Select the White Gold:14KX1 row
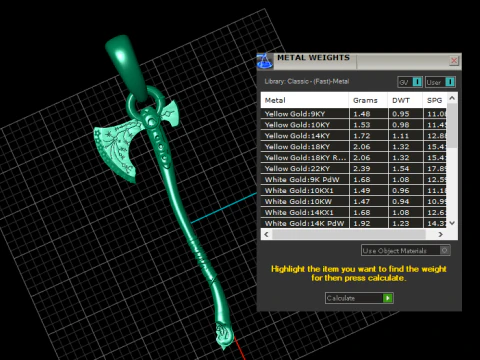The width and height of the screenshot is (480, 360). pos(353,213)
